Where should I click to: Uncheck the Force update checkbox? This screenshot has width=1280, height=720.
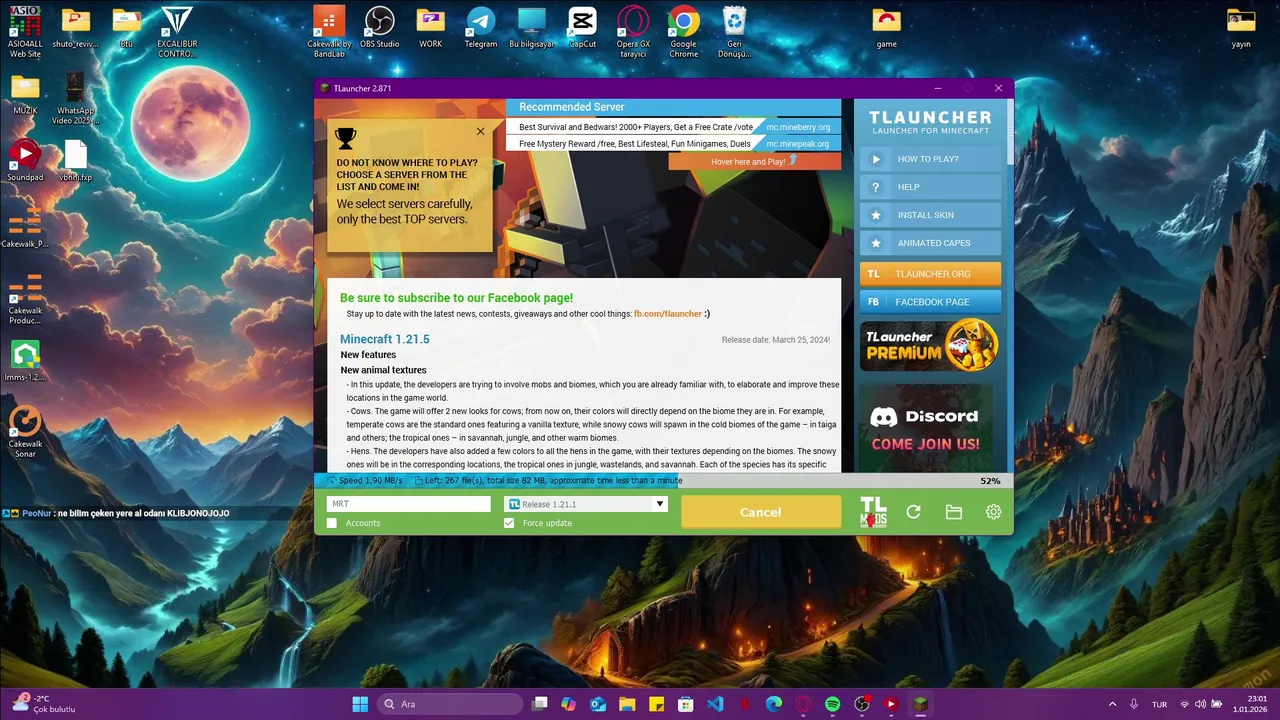point(509,523)
